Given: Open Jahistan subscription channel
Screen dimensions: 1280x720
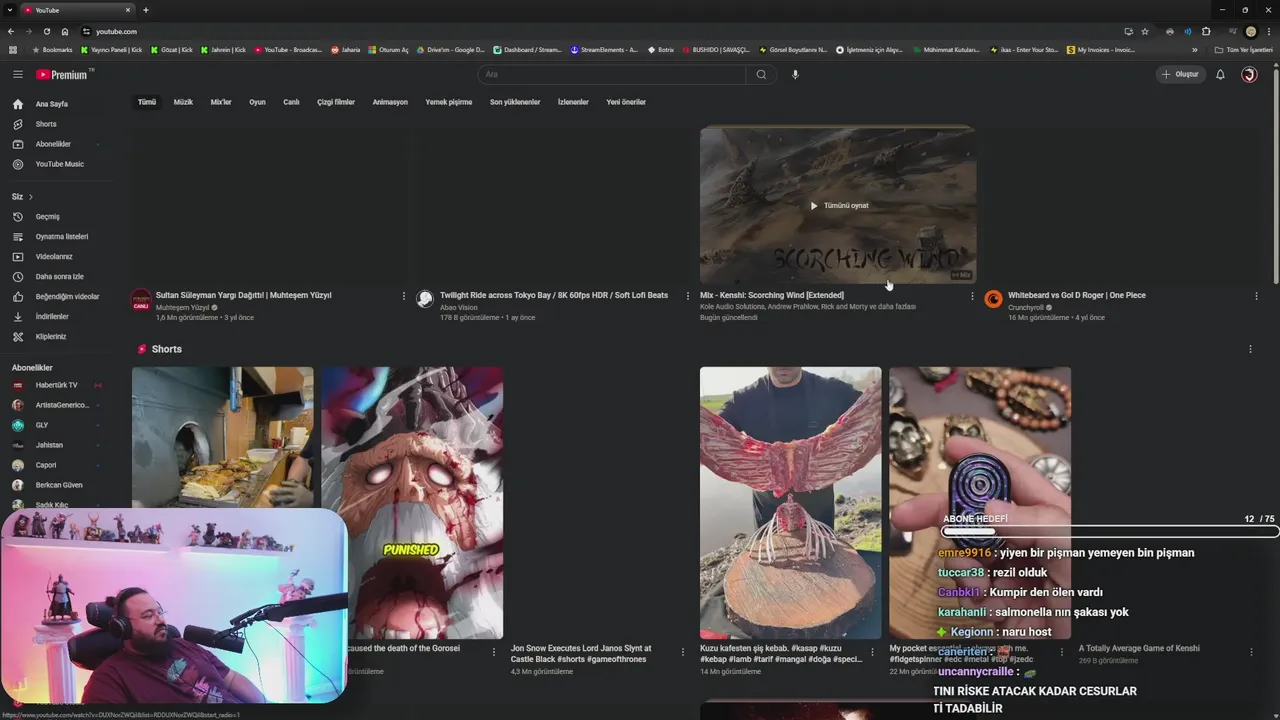Looking at the screenshot, I should pos(56,445).
